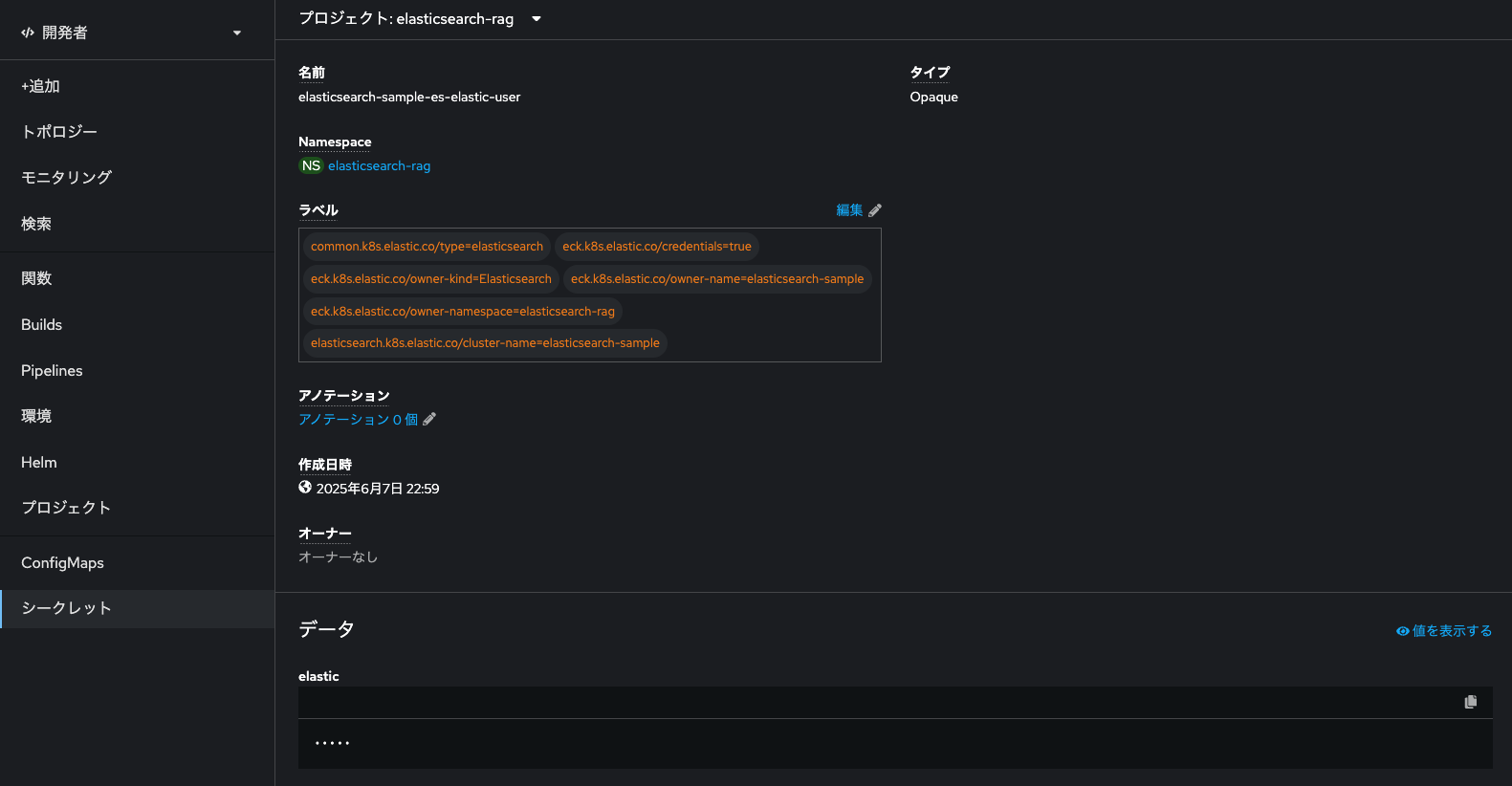Click the pencil icon next to label edit

pos(874,210)
